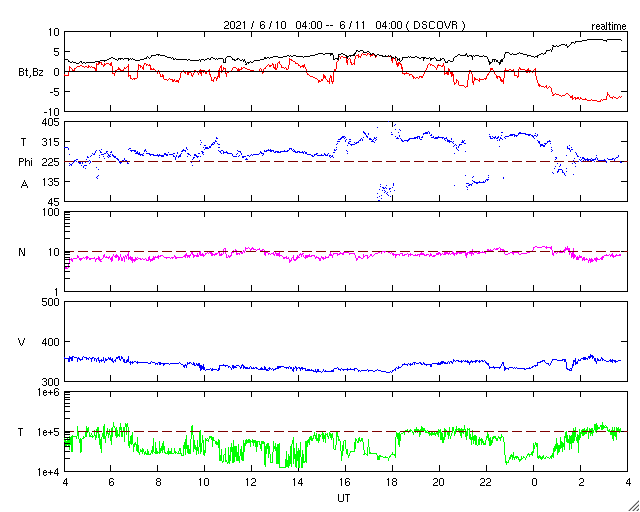Click the 'Bt,Bz' axis label
640x512 pixels.
31,73
